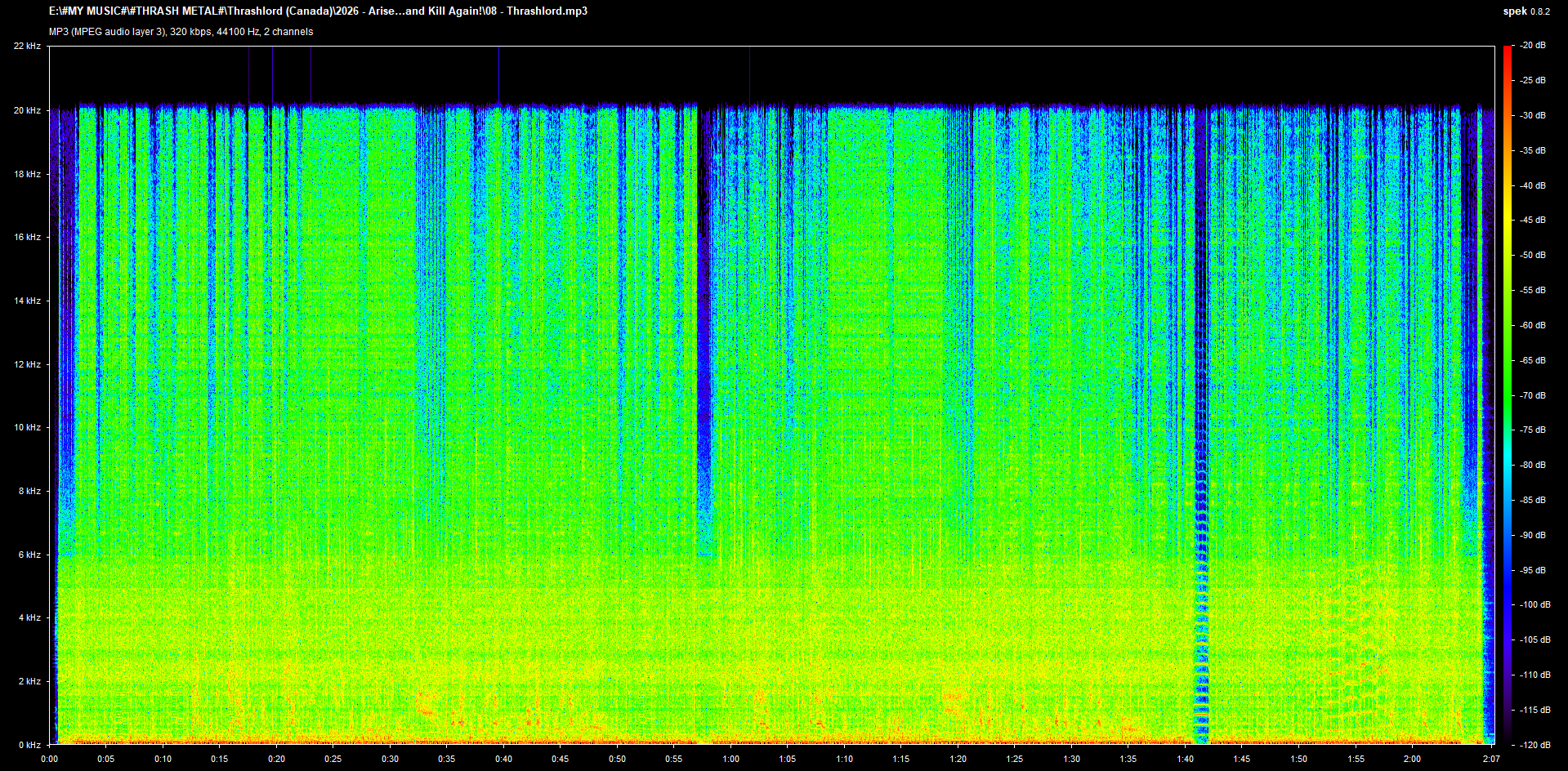This screenshot has height=771, width=1568.
Task: Click the file path title text
Action: click(318, 11)
